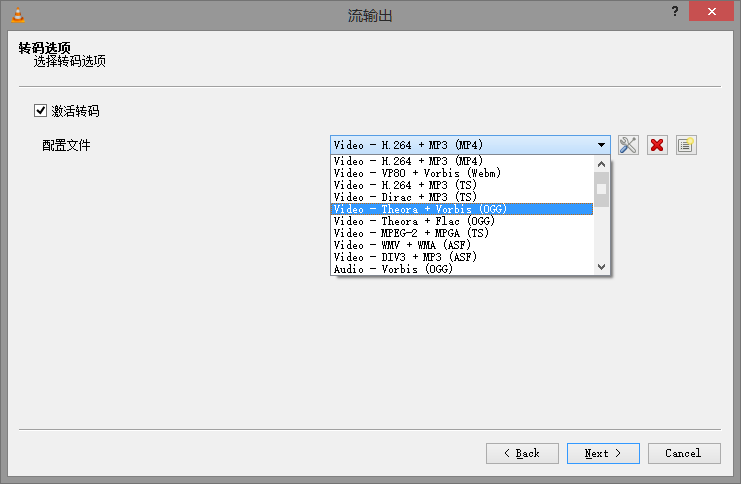741x484 pixels.
Task: Select Video - H.264 + MP3 (TS)
Action: point(462,185)
